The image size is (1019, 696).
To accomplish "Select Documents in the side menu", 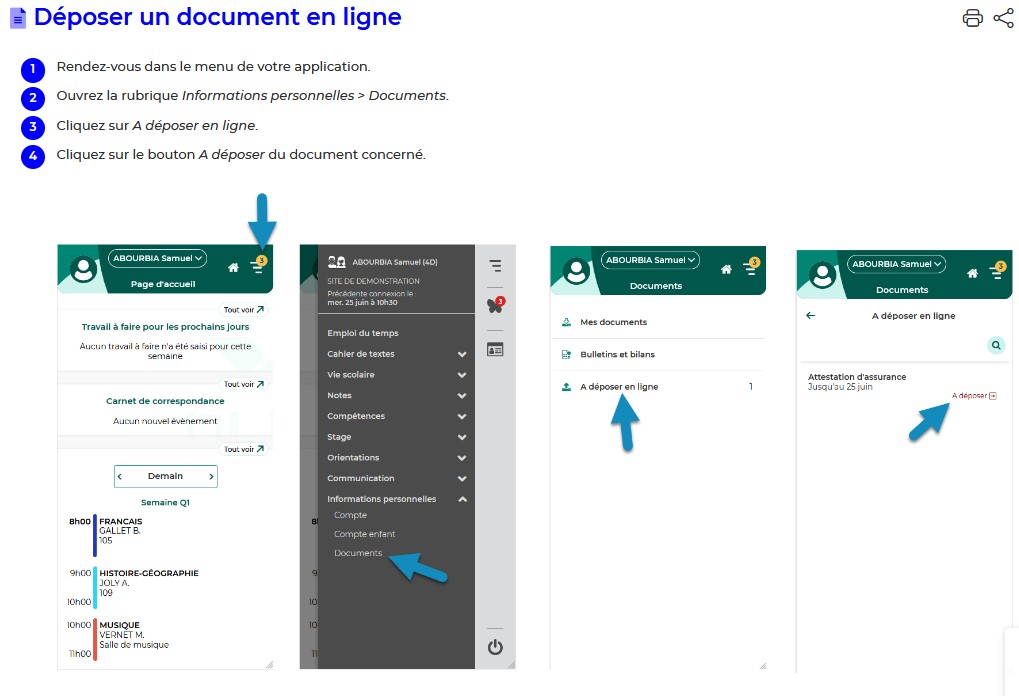I will [x=358, y=553].
